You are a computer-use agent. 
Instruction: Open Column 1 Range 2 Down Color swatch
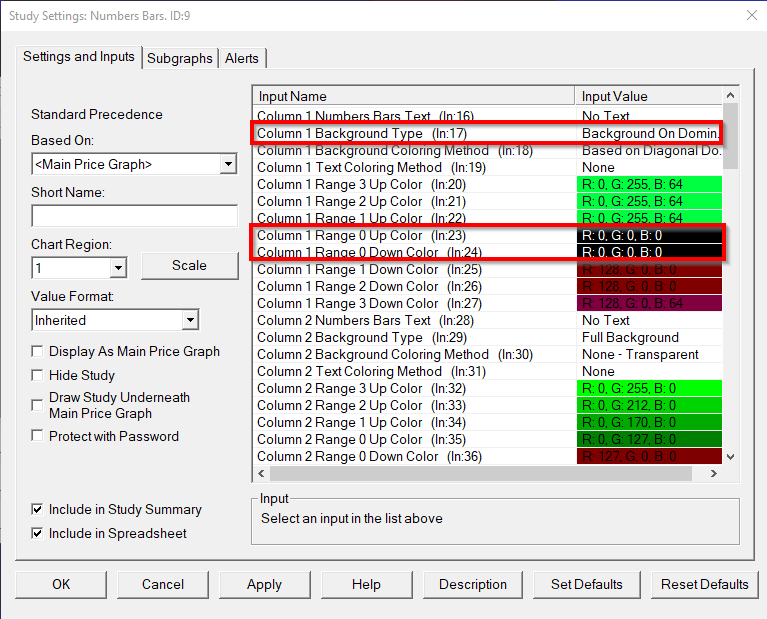click(x=649, y=286)
